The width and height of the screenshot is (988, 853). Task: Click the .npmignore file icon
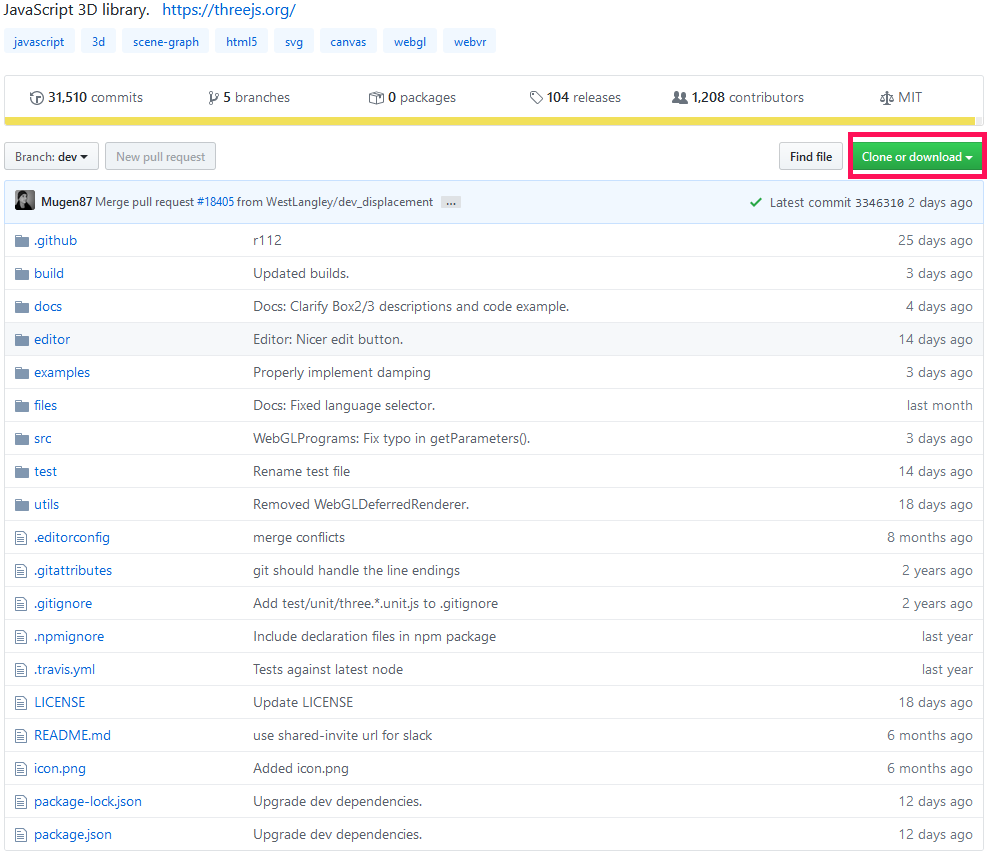coord(21,637)
